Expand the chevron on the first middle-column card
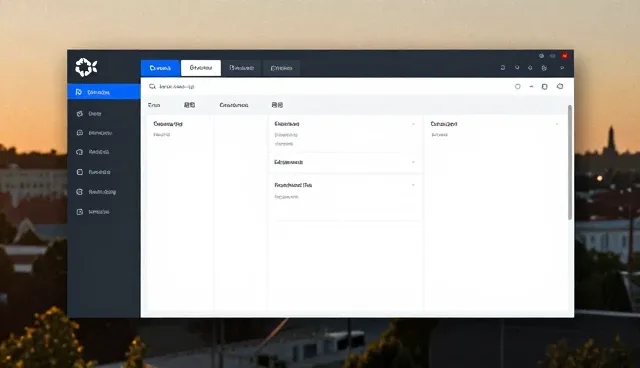The height and width of the screenshot is (368, 640). point(413,124)
